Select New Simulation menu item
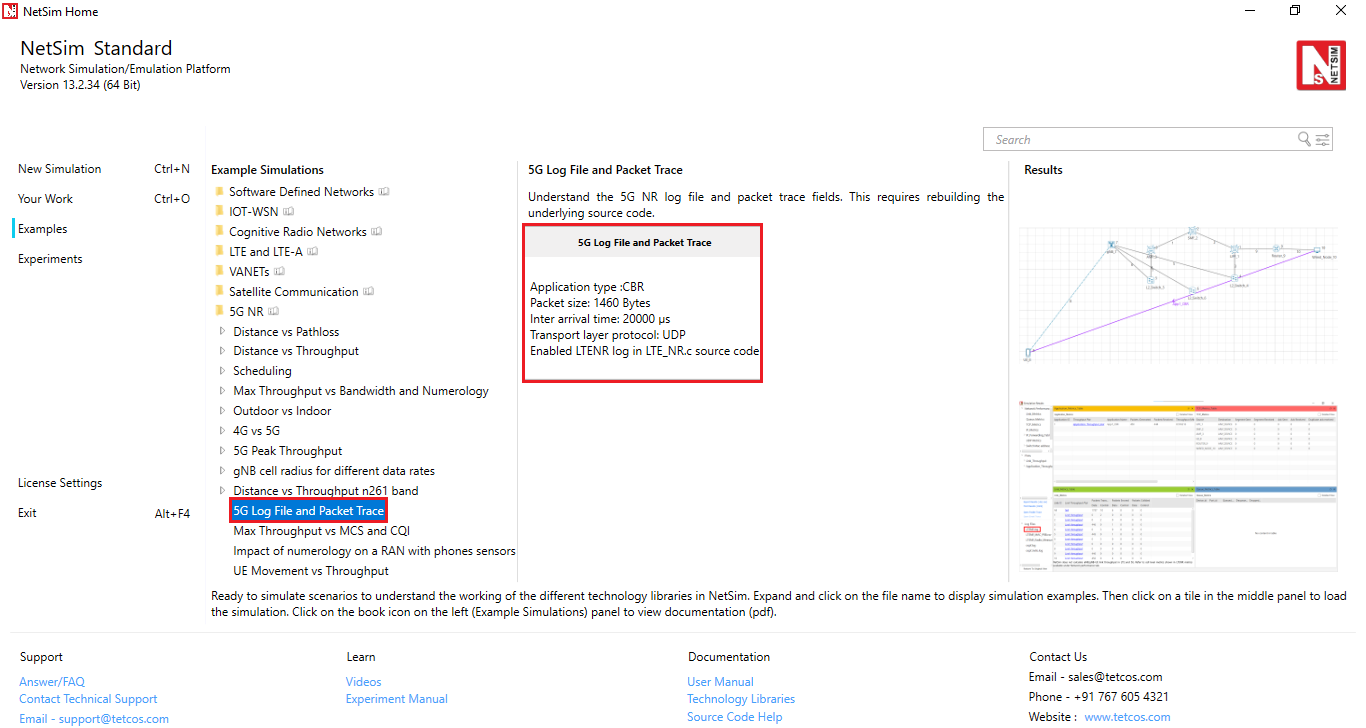The height and width of the screenshot is (728, 1366). (x=60, y=169)
